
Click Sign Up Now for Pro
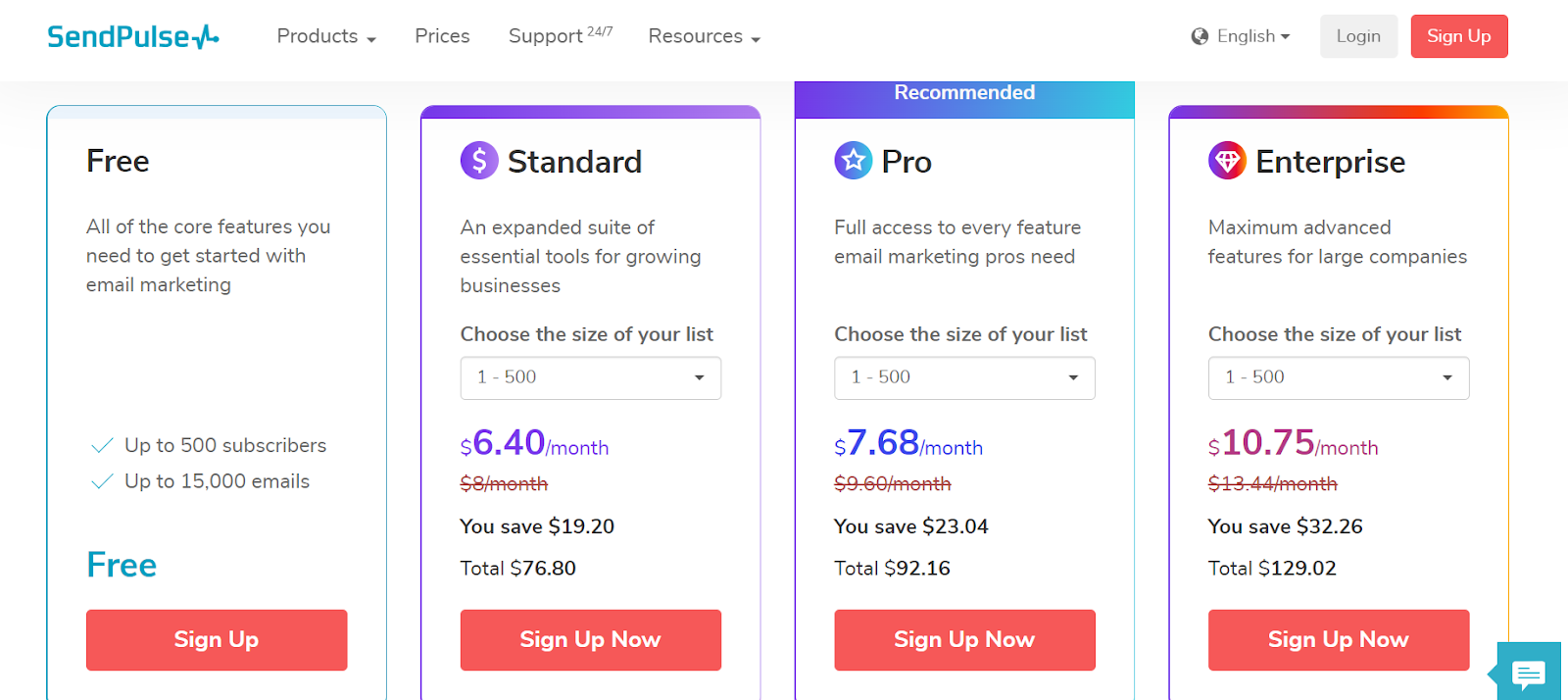pos(964,639)
